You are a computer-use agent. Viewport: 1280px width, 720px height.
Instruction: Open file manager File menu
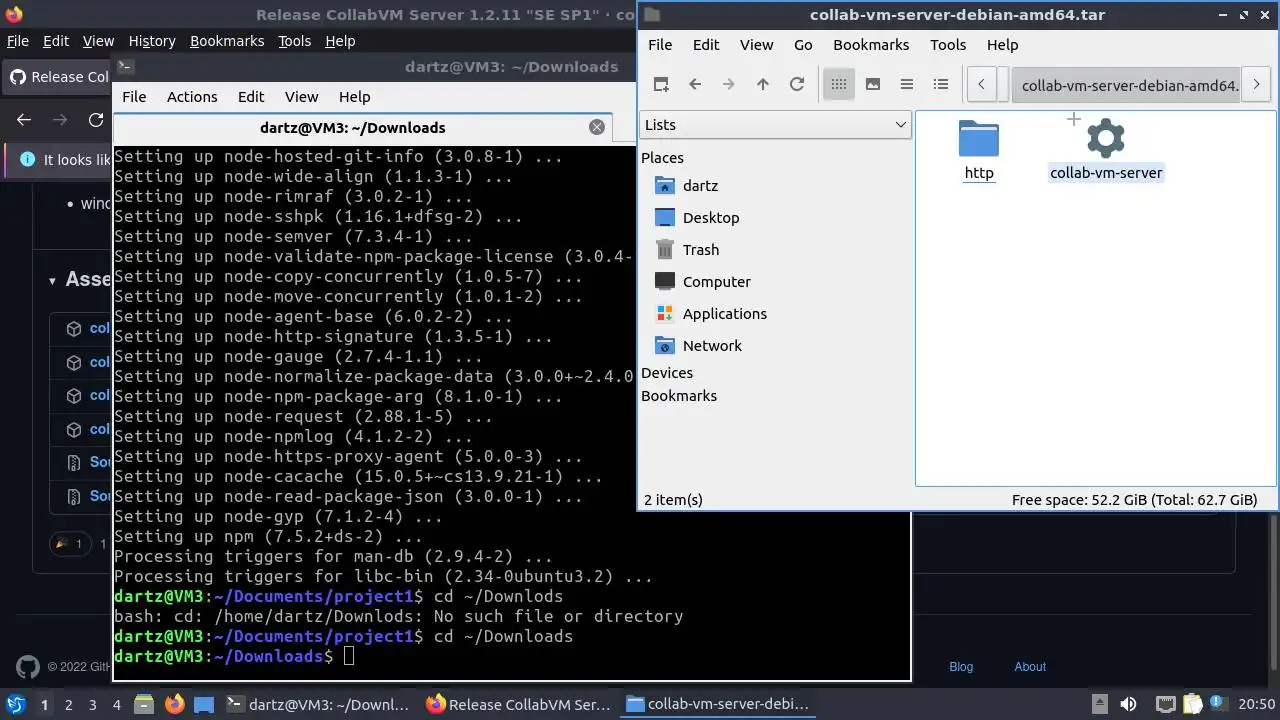(660, 45)
